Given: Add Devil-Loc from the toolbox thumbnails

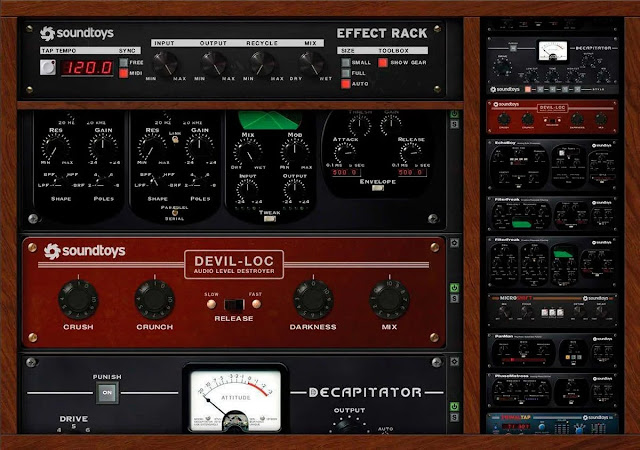Looking at the screenshot, I should (552, 117).
